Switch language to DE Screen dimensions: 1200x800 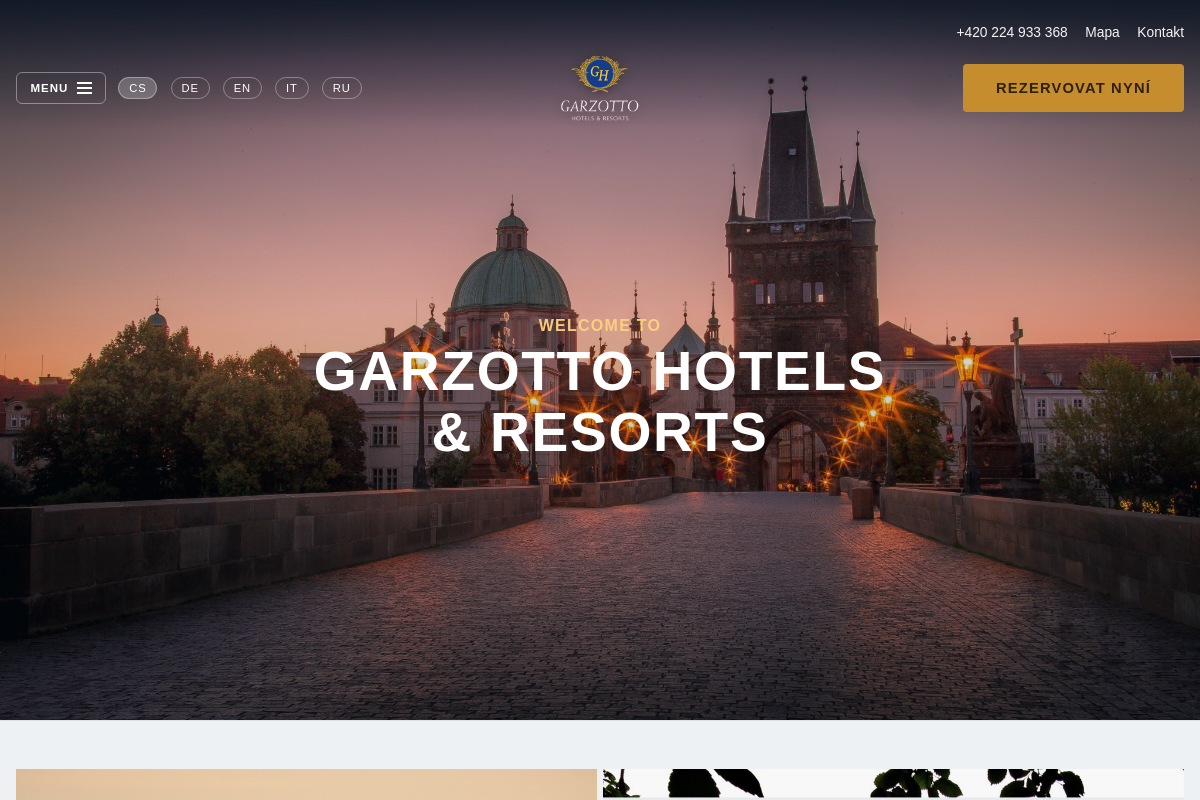pos(190,88)
